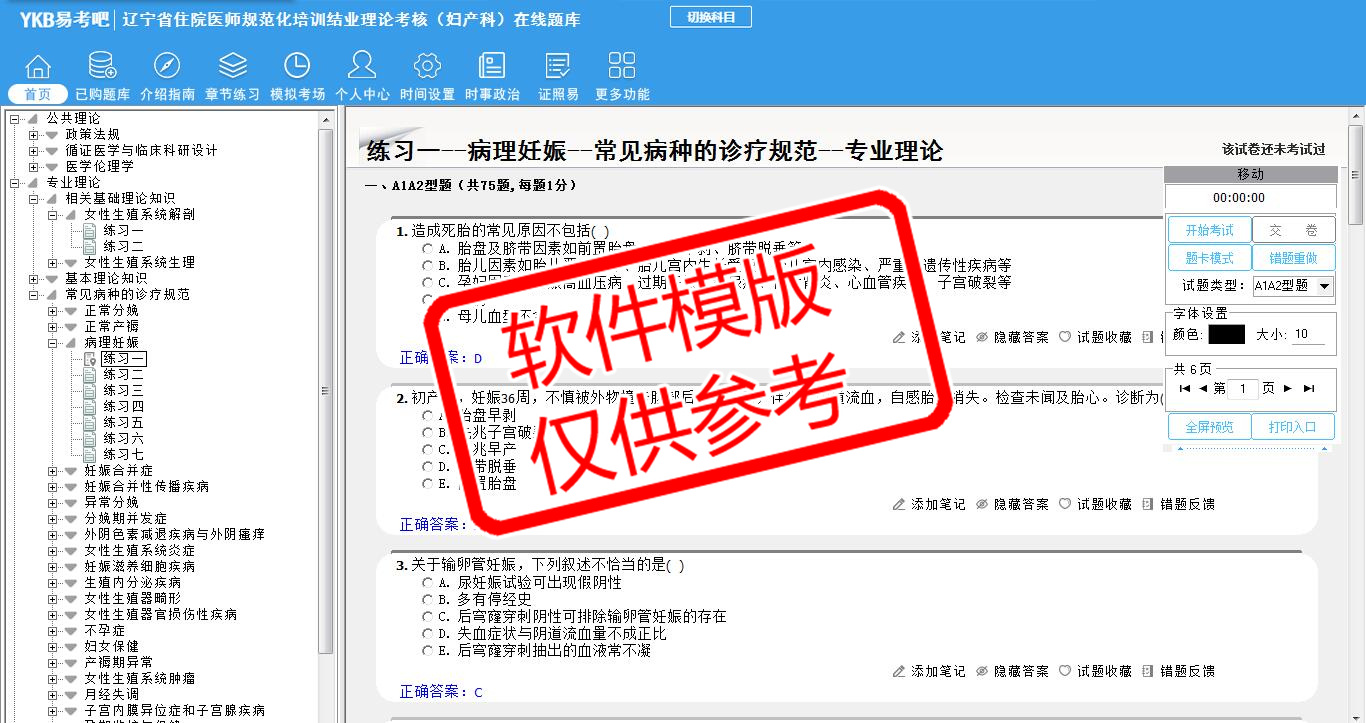Expand the 政策法规 tree node

[34, 135]
